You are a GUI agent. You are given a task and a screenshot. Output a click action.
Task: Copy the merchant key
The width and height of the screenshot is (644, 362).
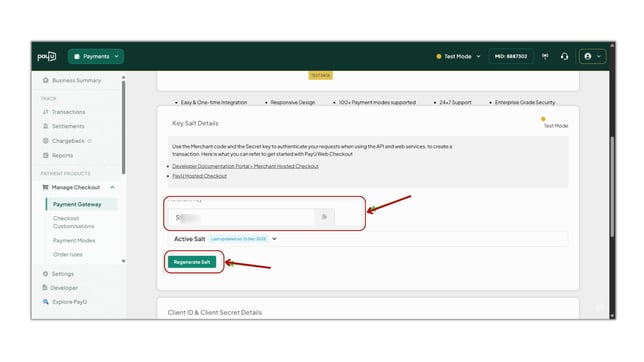(324, 217)
